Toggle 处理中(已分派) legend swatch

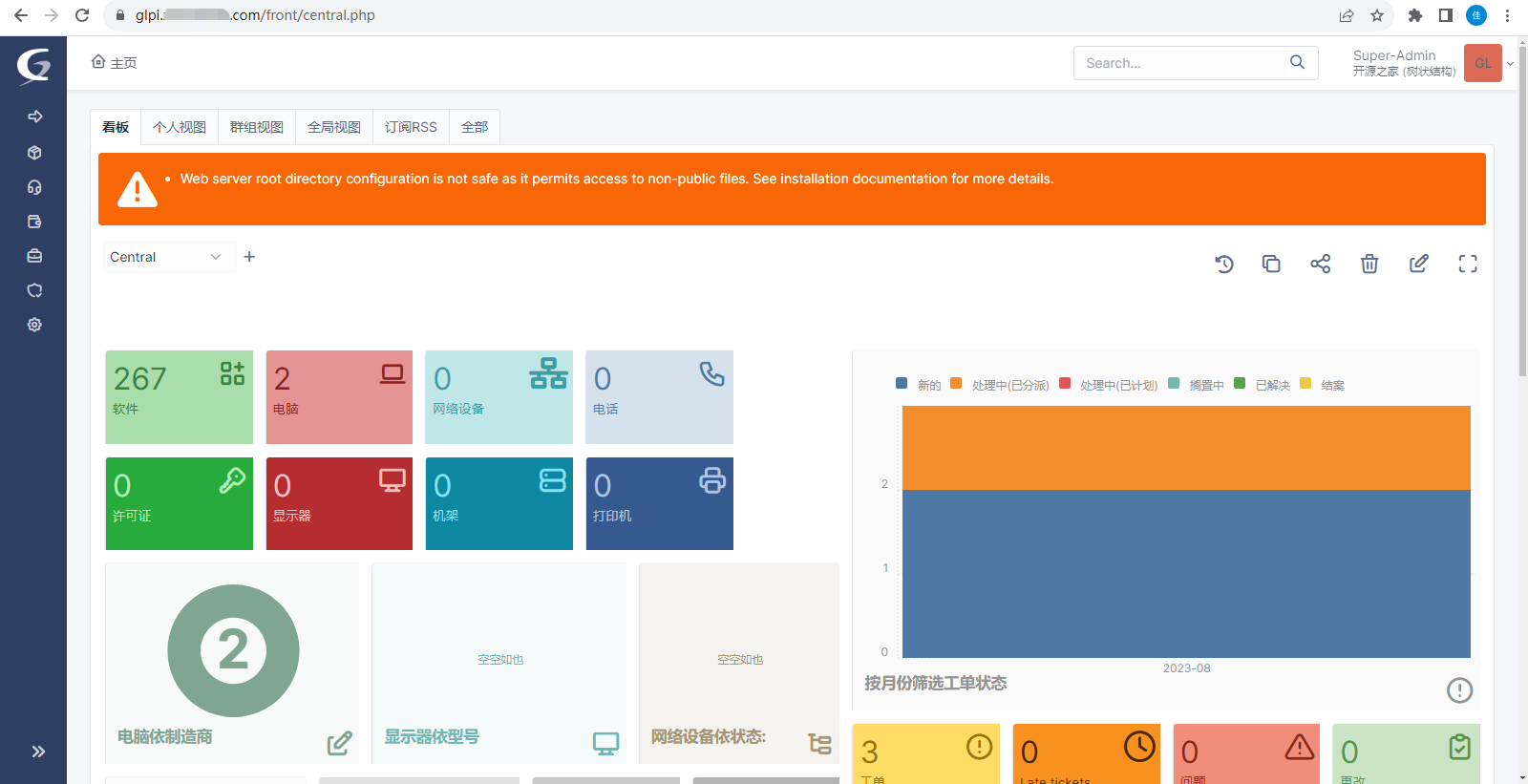pyautogui.click(x=956, y=383)
